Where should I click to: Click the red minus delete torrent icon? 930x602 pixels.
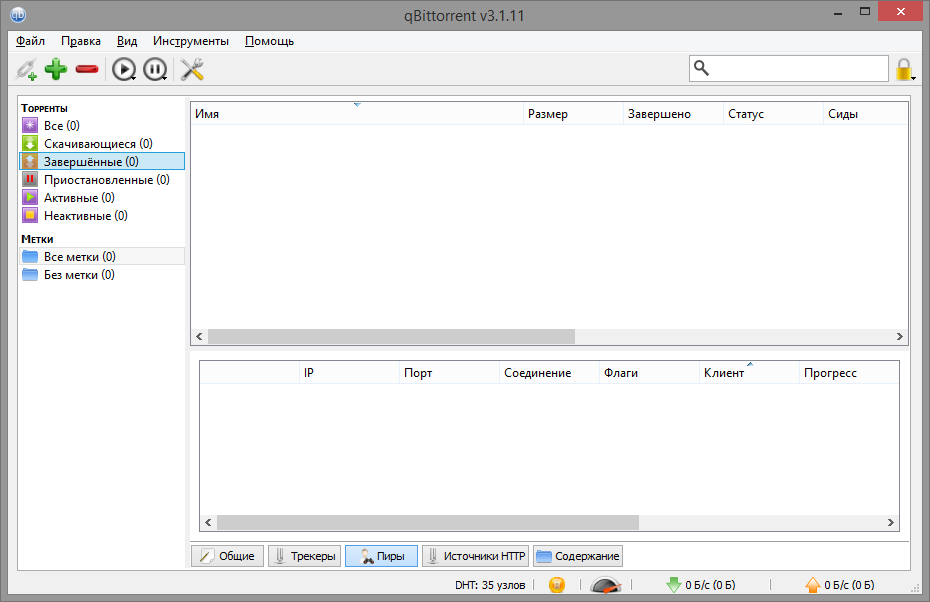(87, 69)
